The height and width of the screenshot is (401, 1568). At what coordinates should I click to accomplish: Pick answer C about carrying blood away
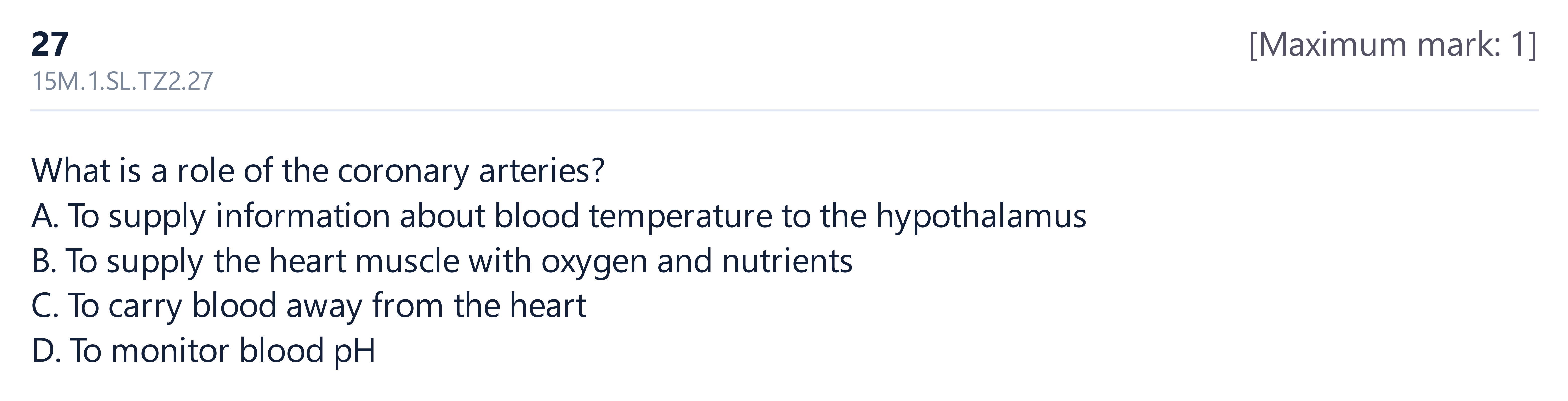(x=309, y=306)
